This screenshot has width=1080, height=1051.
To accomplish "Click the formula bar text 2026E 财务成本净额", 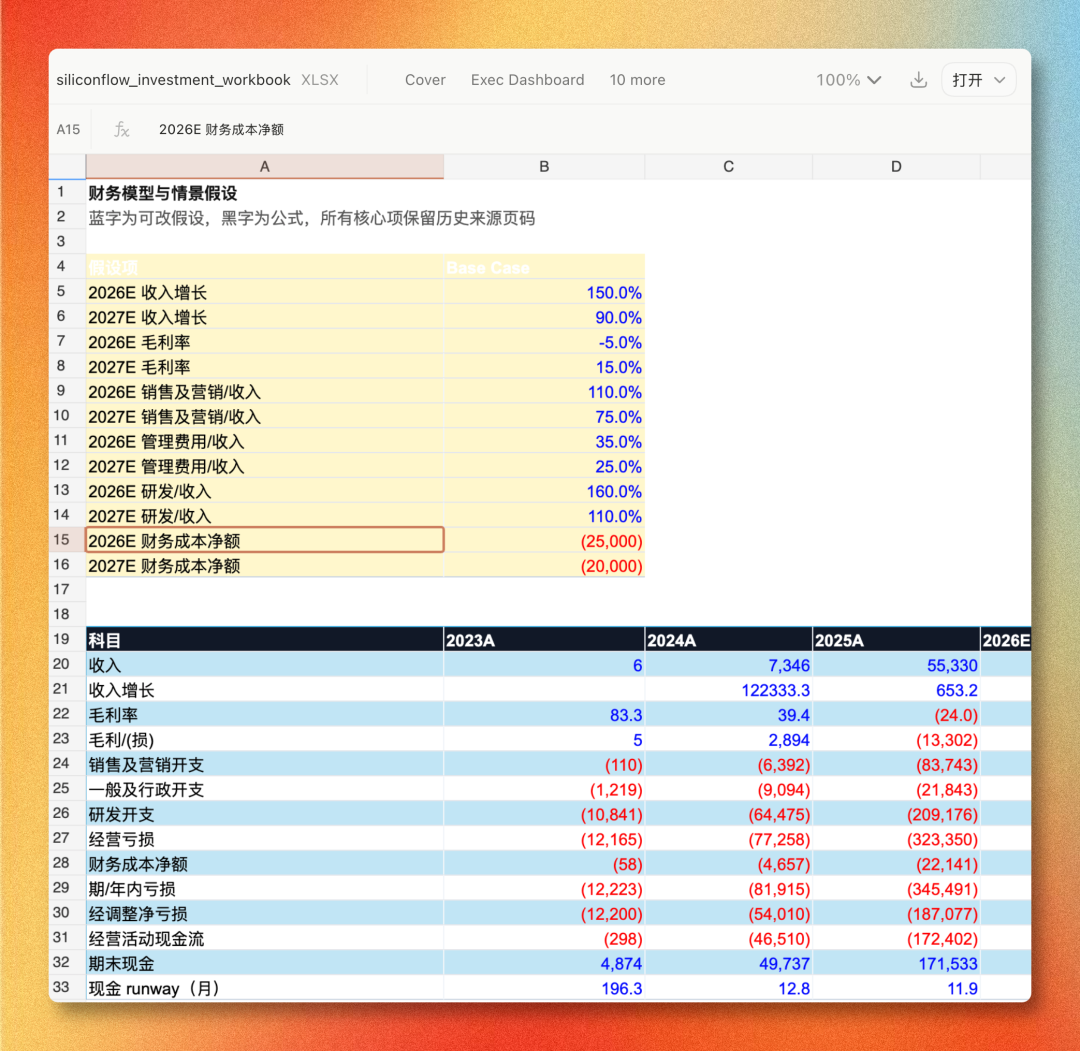I will tap(221, 129).
